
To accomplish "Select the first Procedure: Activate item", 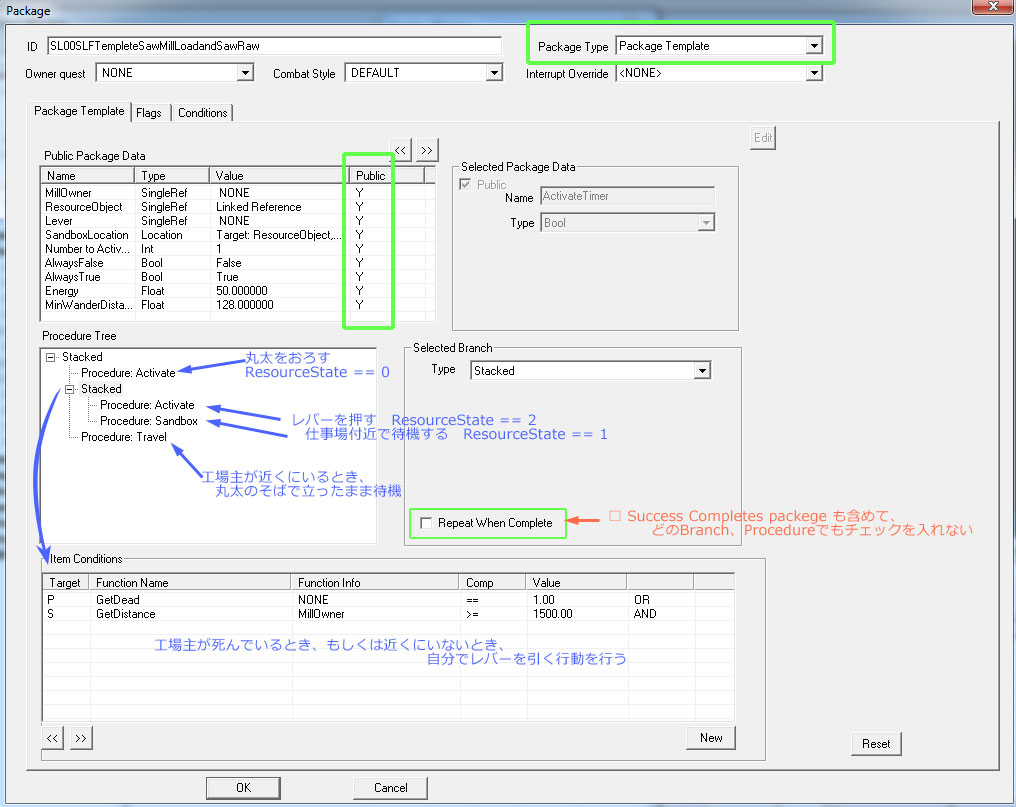I will tap(128, 373).
